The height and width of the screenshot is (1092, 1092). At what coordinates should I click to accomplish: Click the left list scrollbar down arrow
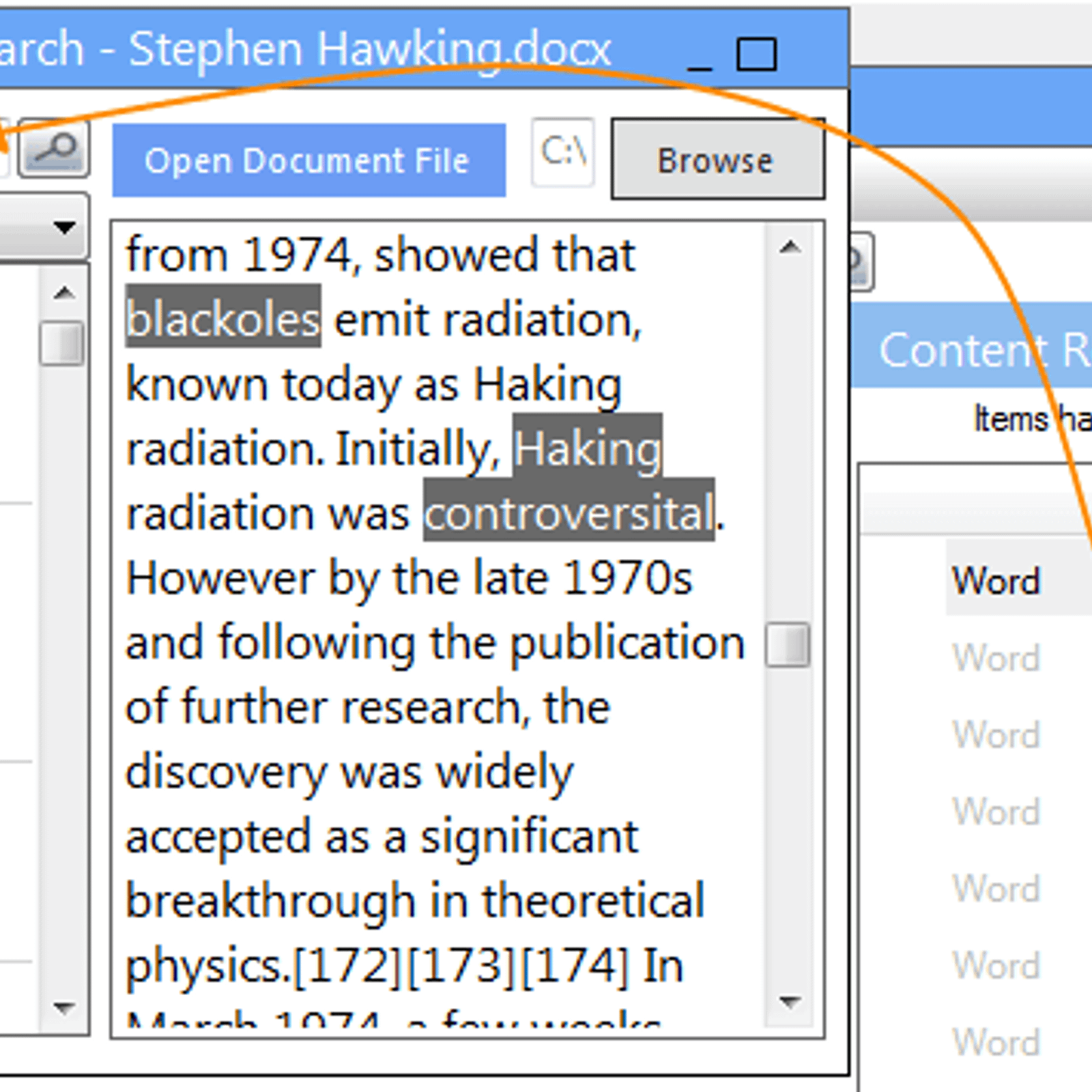(64, 1007)
